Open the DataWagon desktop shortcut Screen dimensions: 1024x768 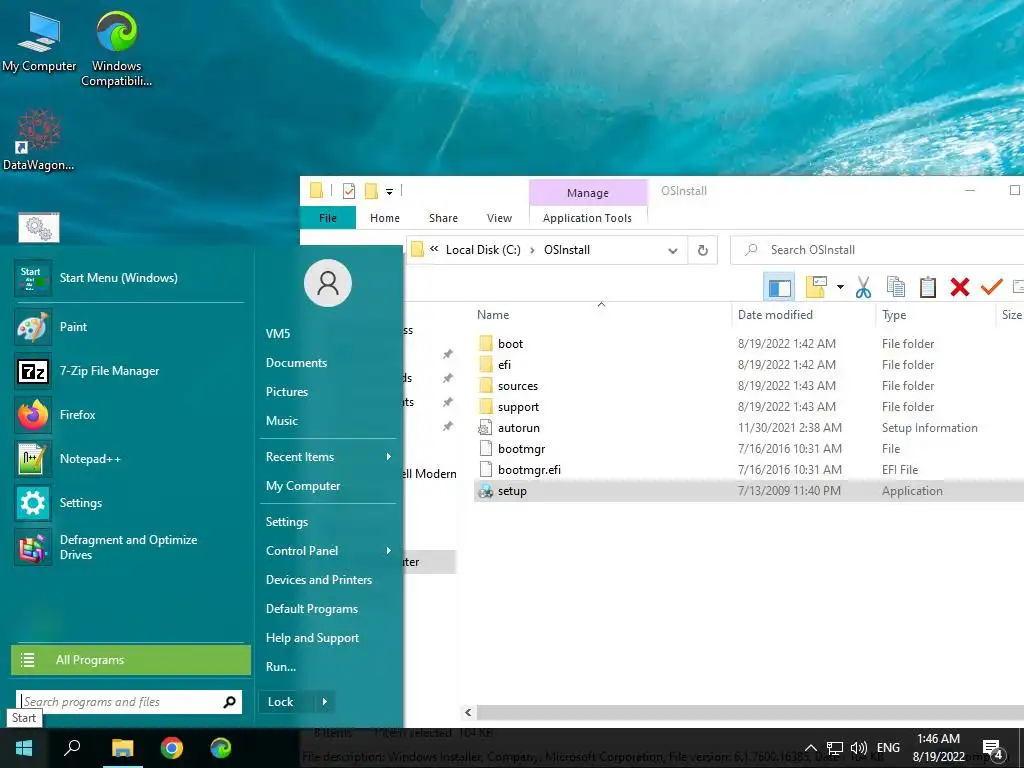(39, 140)
